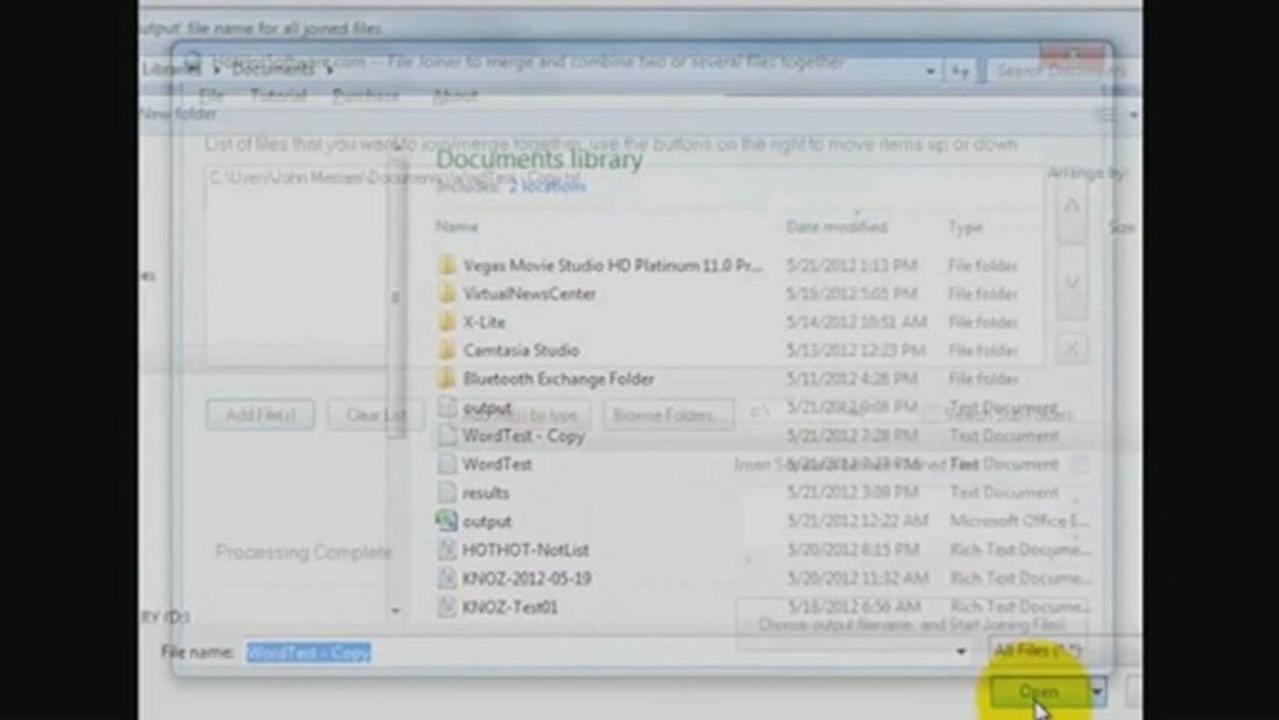Click the results text file icon
Screen dimensions: 1279x720
coord(447,493)
